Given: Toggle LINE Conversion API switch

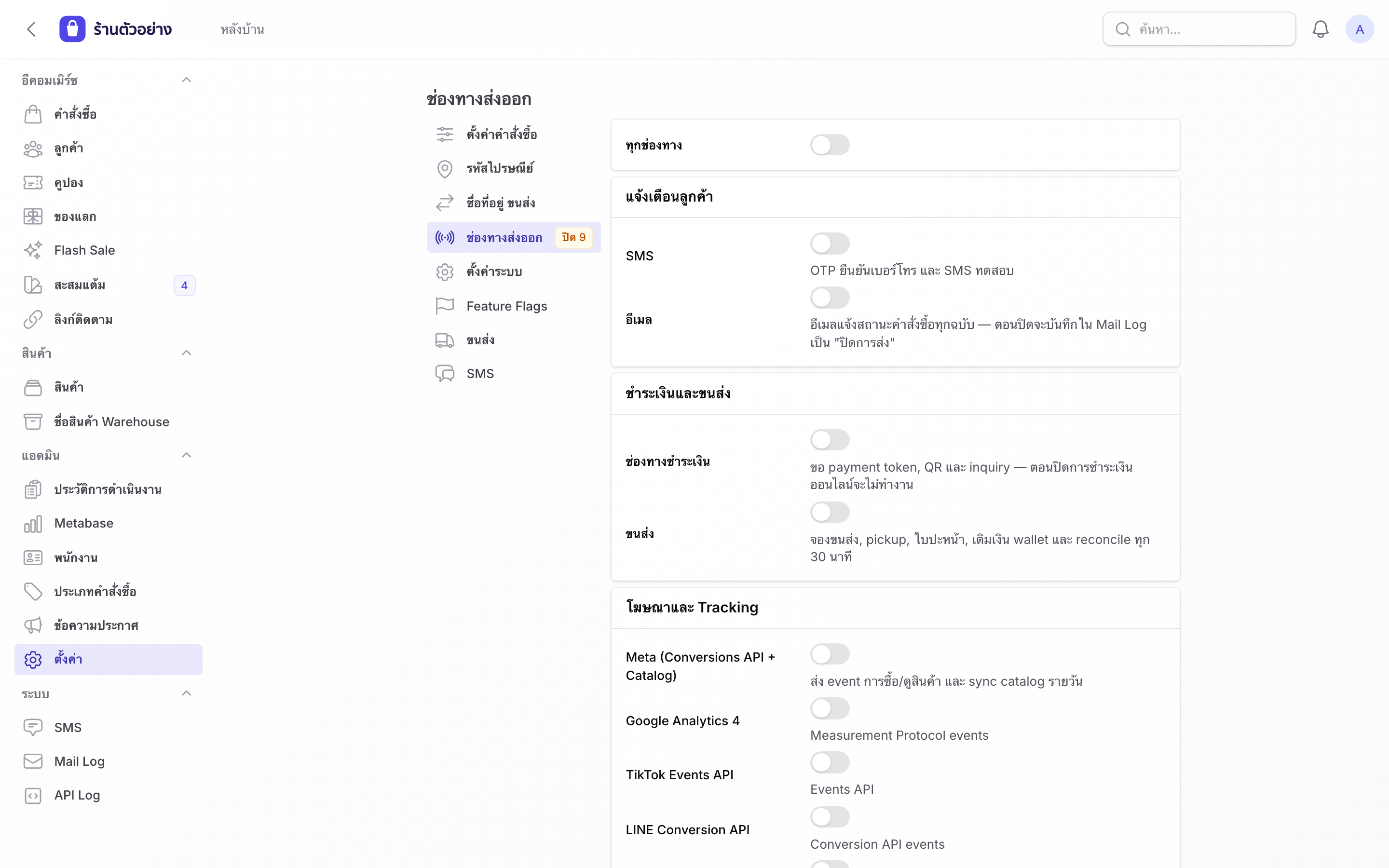Looking at the screenshot, I should pyautogui.click(x=830, y=817).
